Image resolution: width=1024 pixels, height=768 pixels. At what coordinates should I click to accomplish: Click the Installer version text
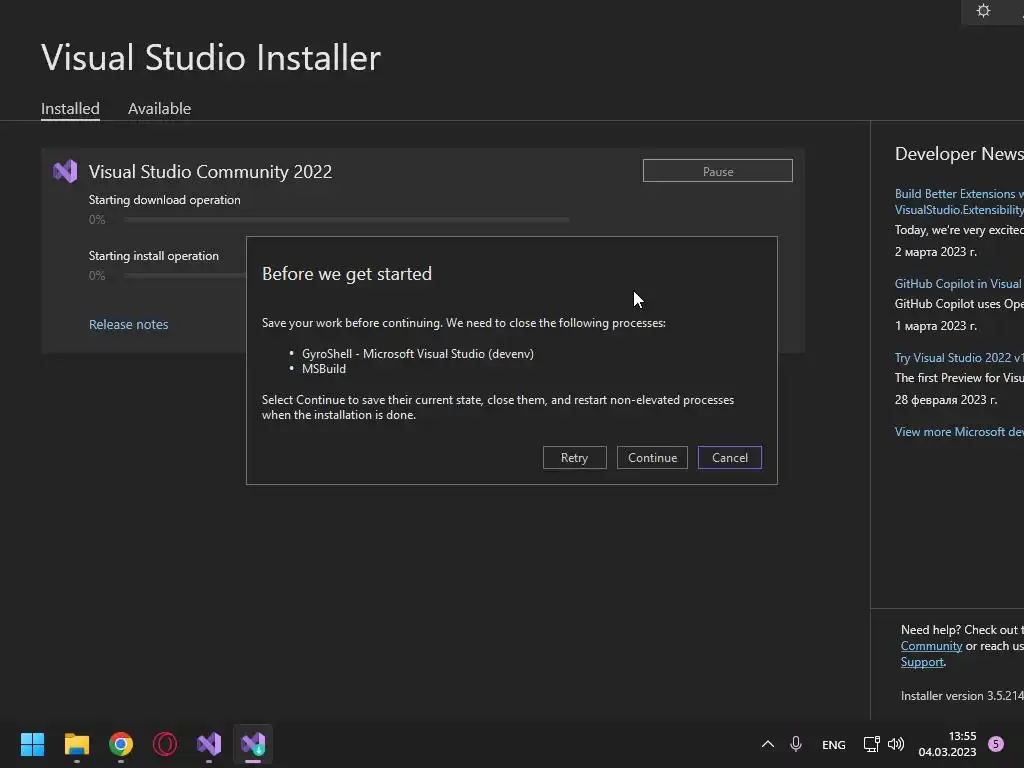962,696
